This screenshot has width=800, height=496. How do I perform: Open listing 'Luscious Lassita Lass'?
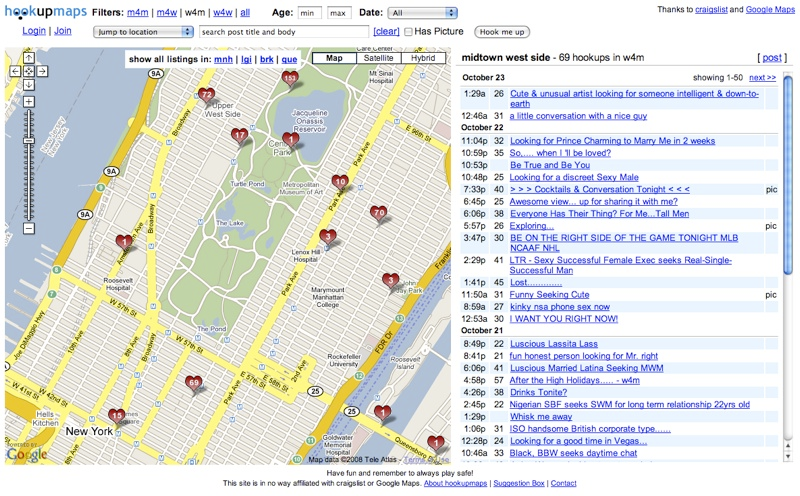click(554, 344)
